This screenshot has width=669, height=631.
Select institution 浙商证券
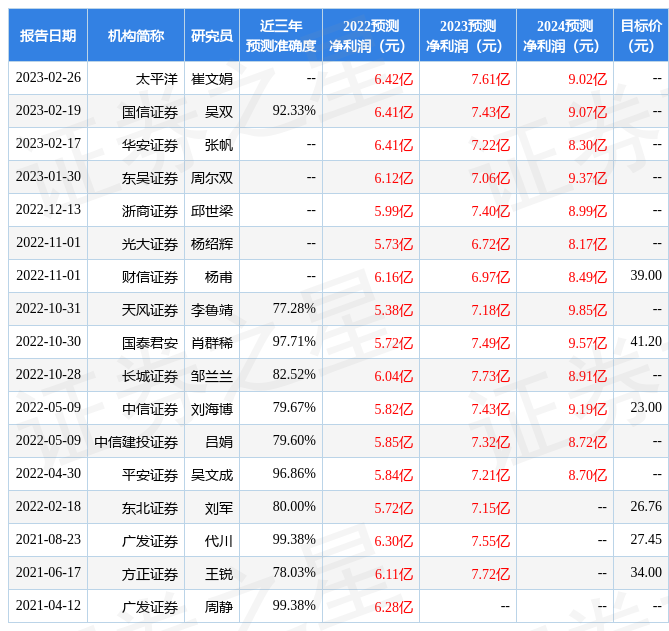[150, 211]
